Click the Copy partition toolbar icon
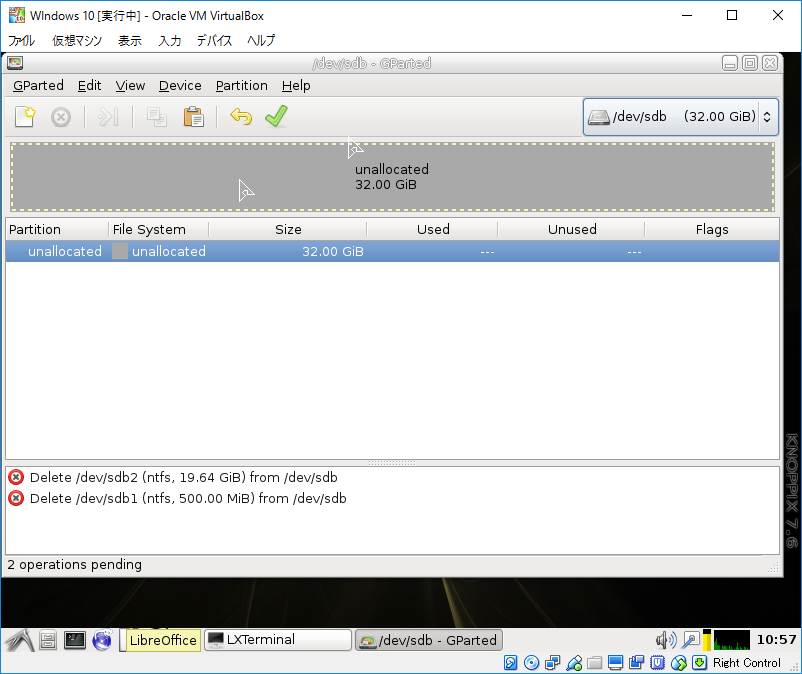 pyautogui.click(x=157, y=117)
